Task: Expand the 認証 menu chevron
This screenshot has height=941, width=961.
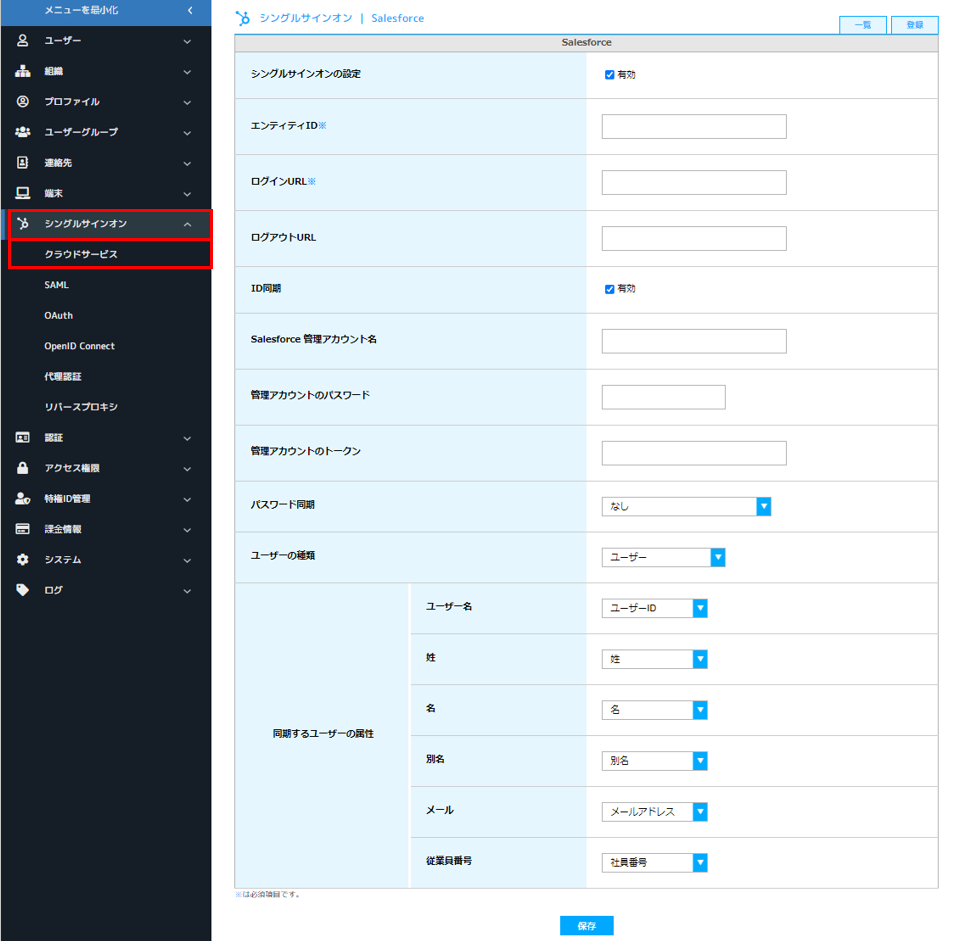Action: (188, 438)
